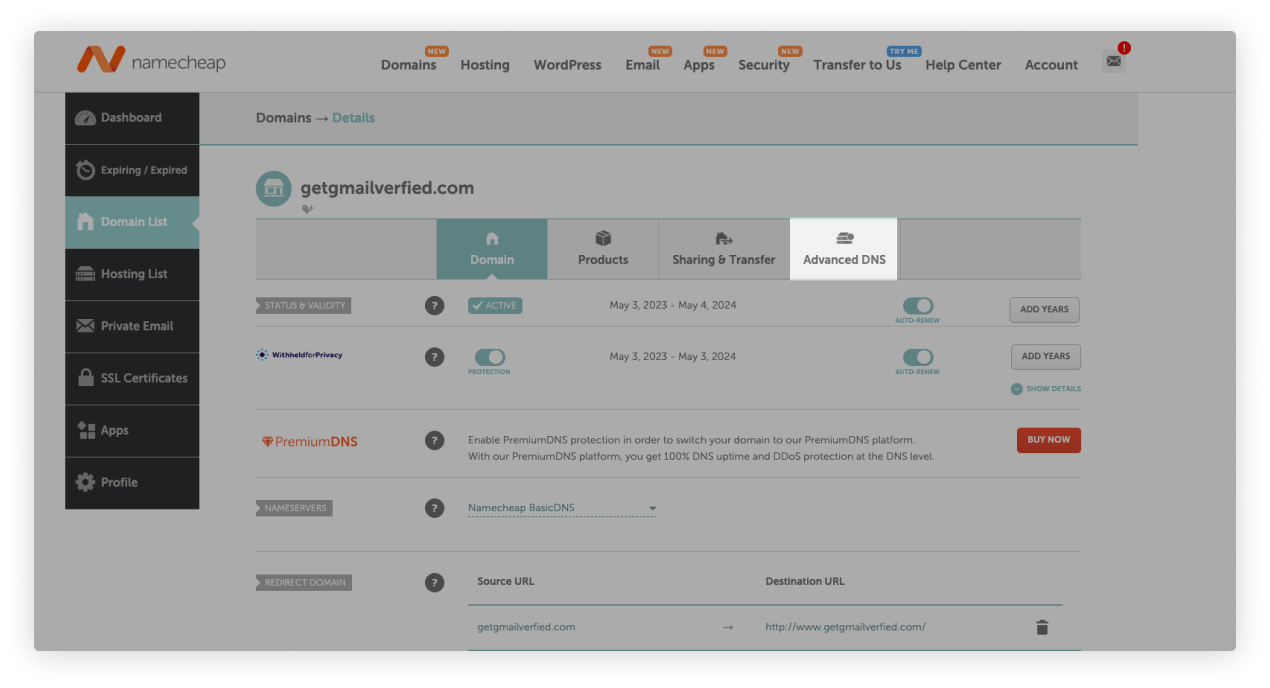The image size is (1270, 688).
Task: Switch to the Sharing & Transfer tab
Action: click(724, 249)
